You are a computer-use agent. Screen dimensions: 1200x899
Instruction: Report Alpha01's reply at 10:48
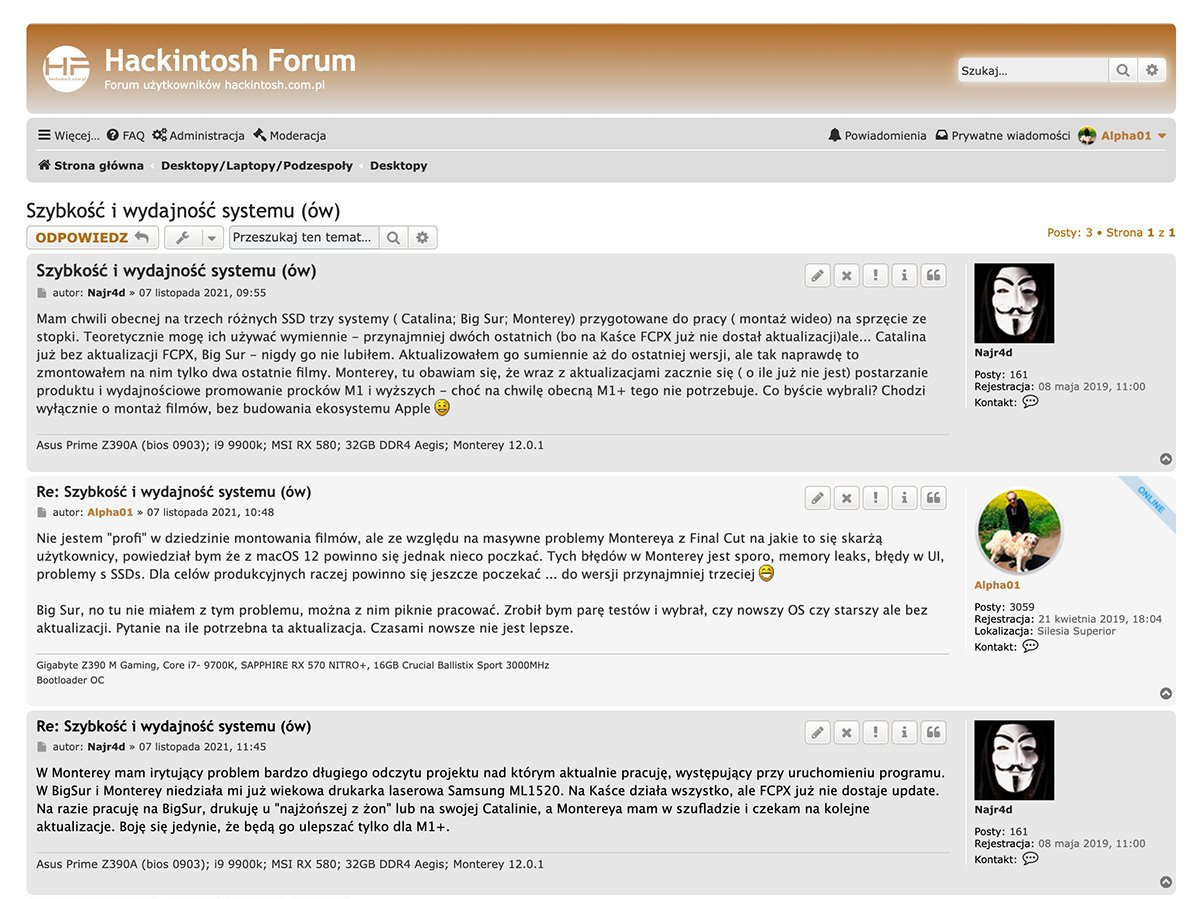click(876, 497)
